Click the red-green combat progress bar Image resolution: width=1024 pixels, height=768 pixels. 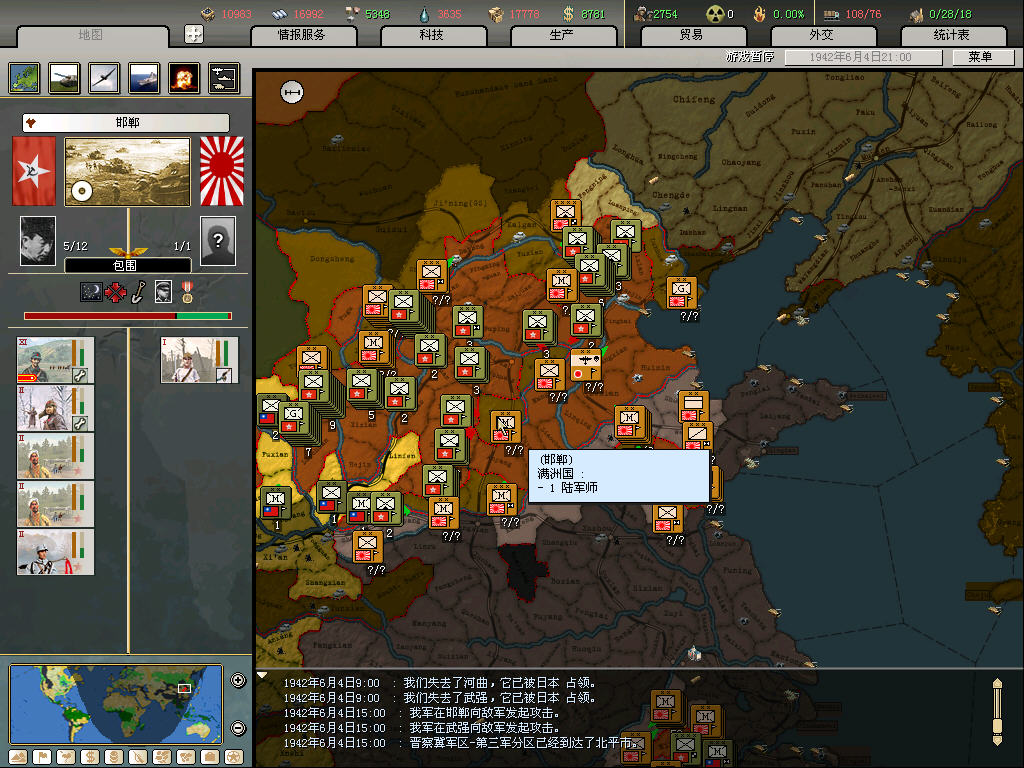tap(128, 316)
